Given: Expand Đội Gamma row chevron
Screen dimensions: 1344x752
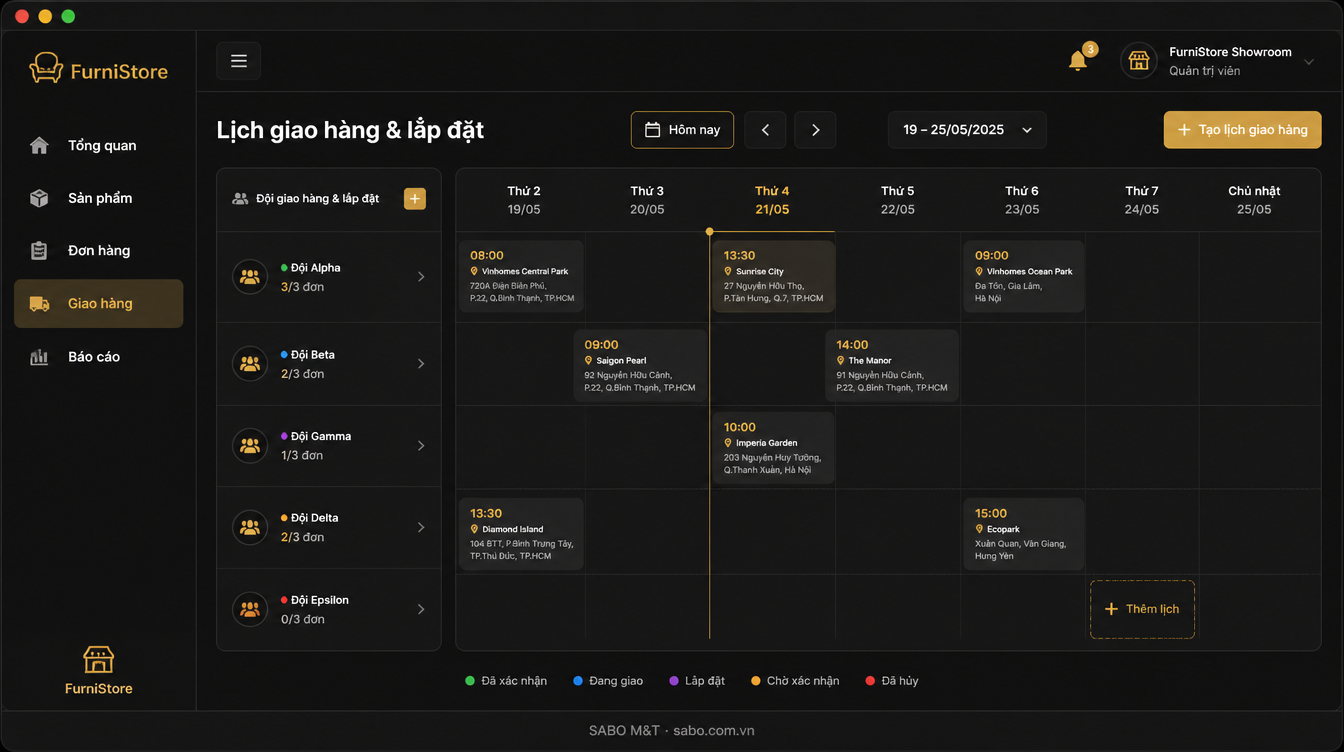Looking at the screenshot, I should coord(421,446).
